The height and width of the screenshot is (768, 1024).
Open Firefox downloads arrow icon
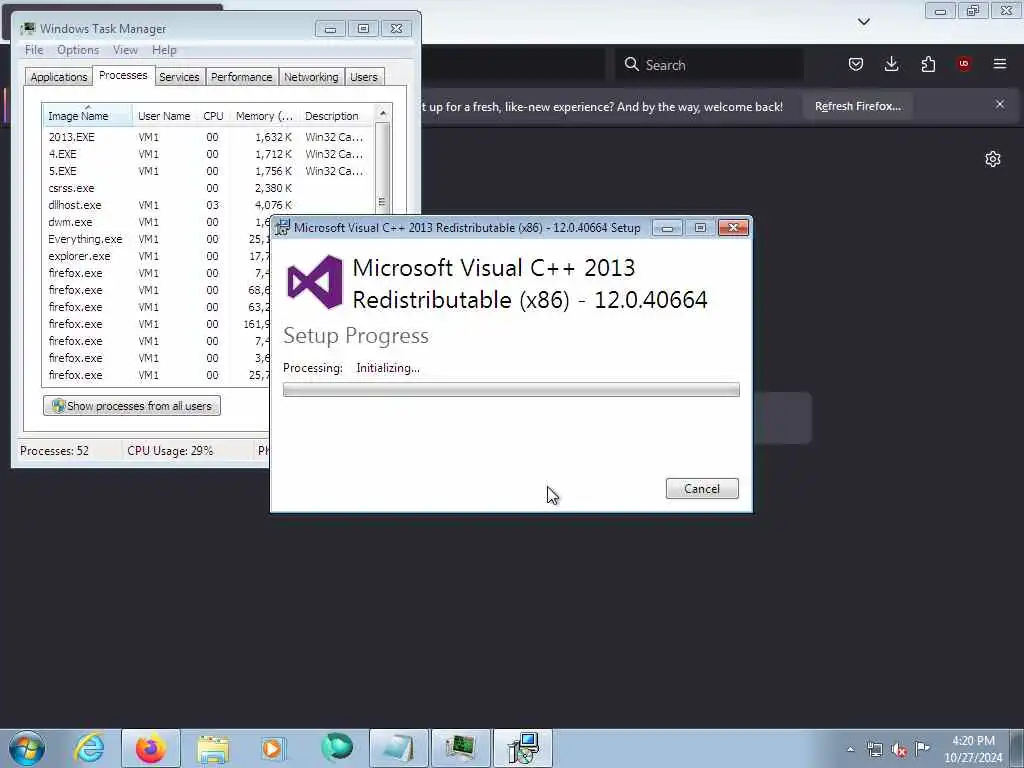pyautogui.click(x=891, y=64)
